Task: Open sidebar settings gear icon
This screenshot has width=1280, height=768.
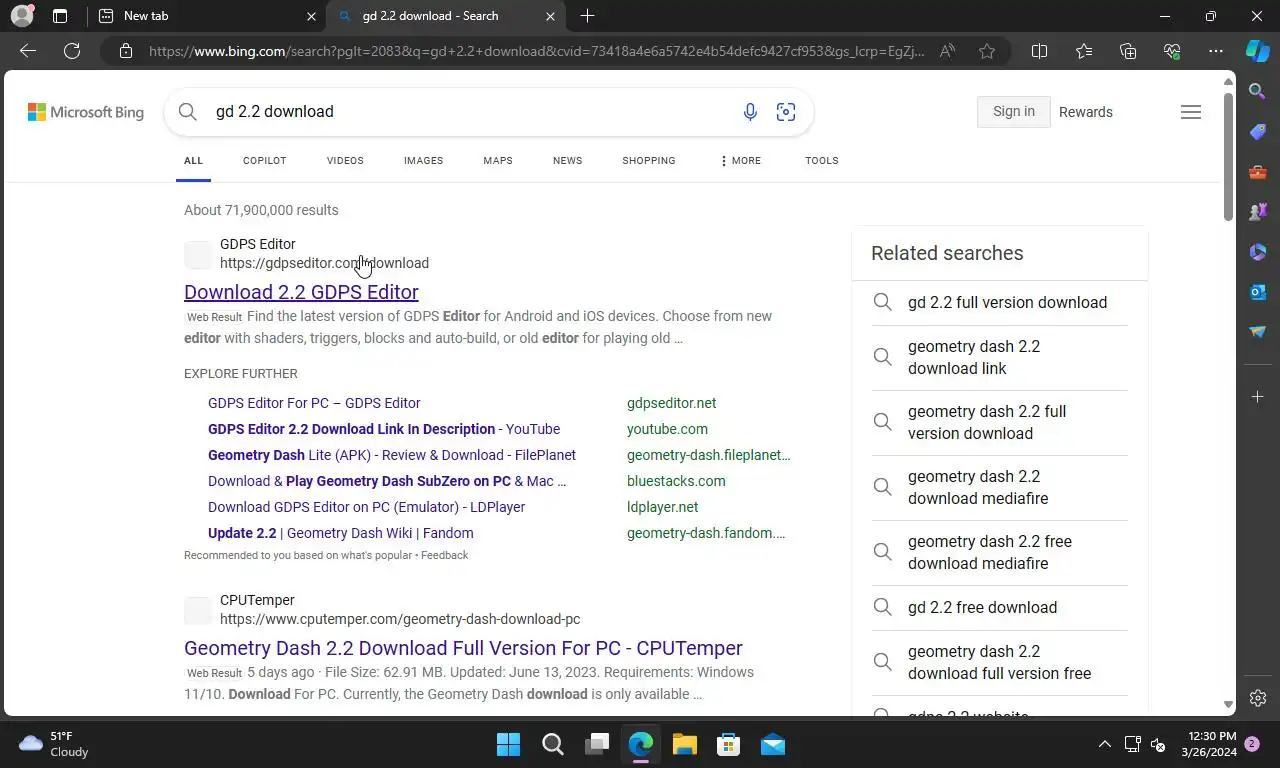Action: (x=1258, y=698)
